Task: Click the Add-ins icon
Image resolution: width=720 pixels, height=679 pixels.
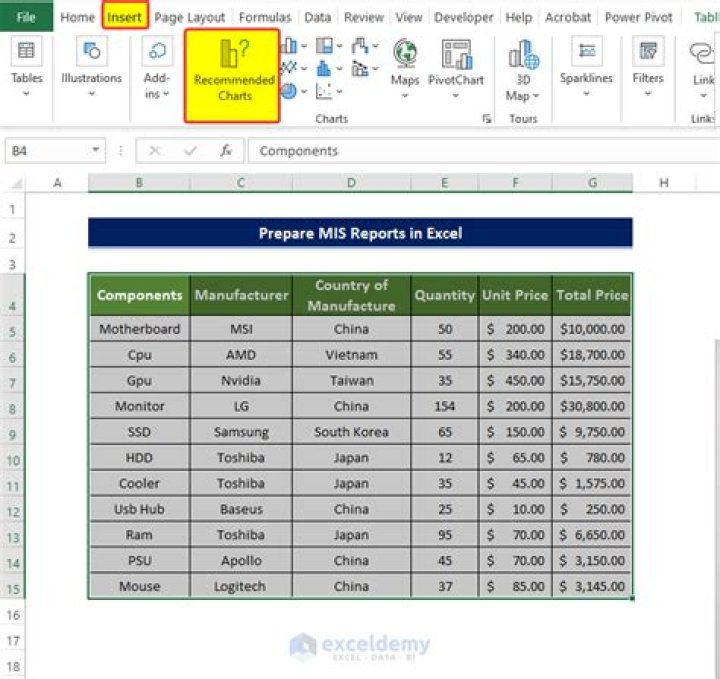Action: 158,51
